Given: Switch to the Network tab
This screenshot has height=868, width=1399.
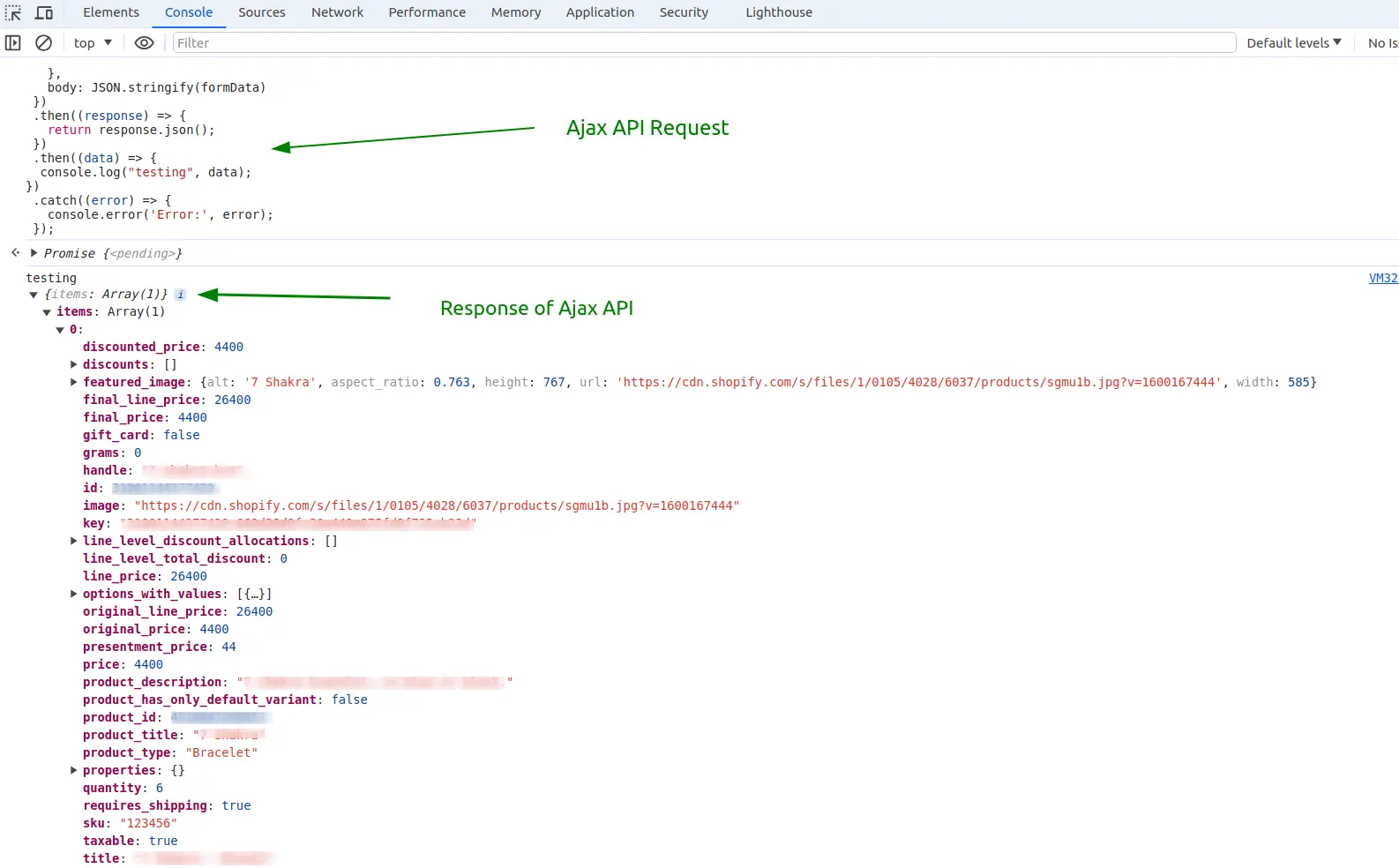Looking at the screenshot, I should 337,12.
